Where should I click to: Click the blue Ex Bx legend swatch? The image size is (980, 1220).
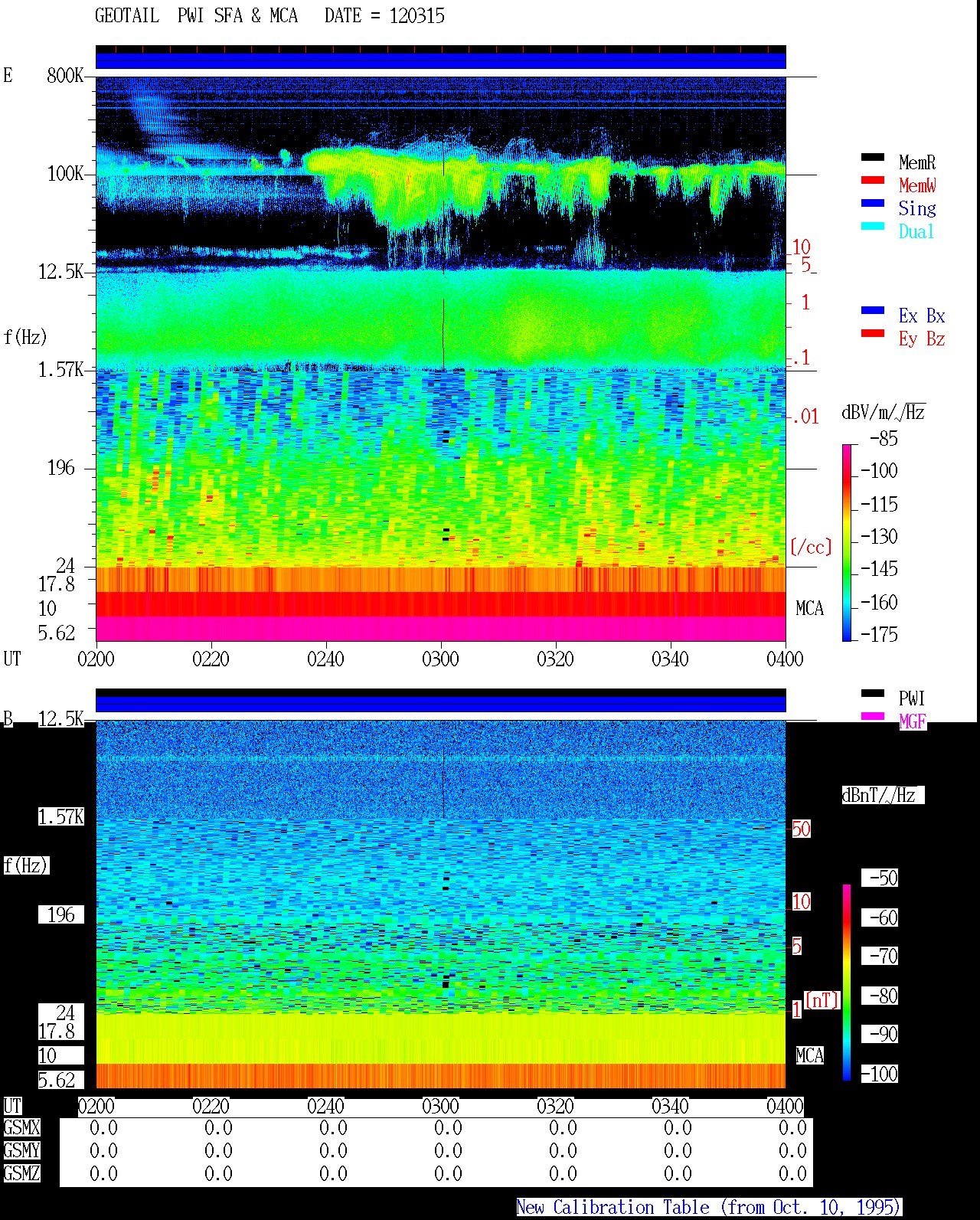(873, 311)
